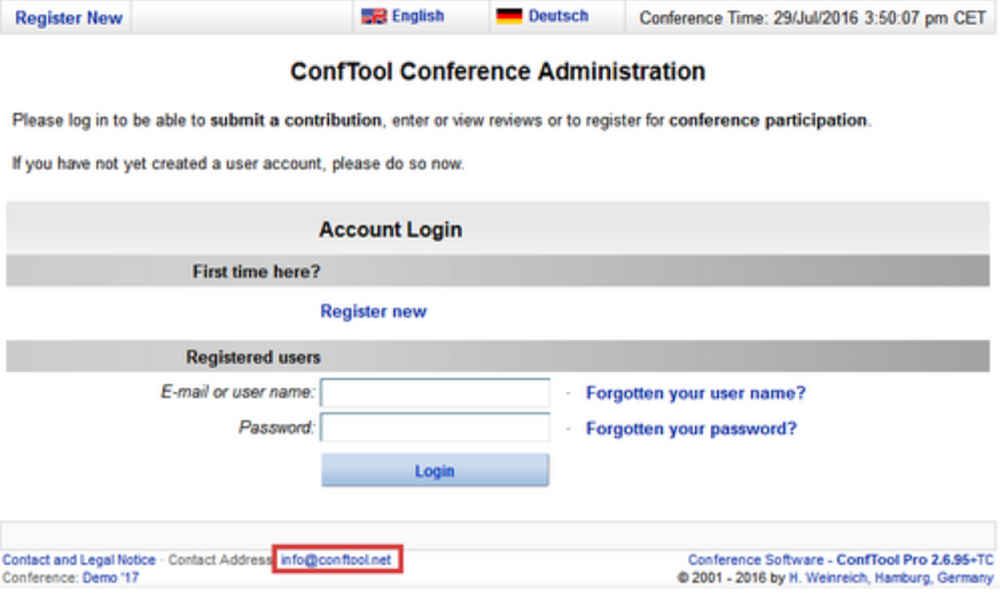Select the German flag language icon
Viewport: 1000px width, 606px height.
(x=511, y=15)
